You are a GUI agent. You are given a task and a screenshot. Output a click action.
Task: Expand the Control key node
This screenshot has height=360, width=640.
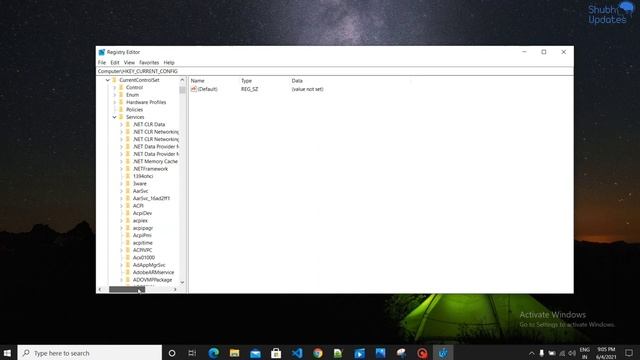(115, 87)
